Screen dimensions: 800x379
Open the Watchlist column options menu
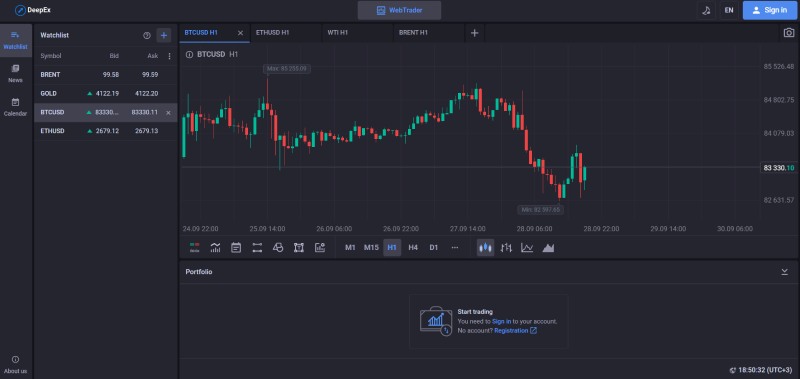[170, 56]
